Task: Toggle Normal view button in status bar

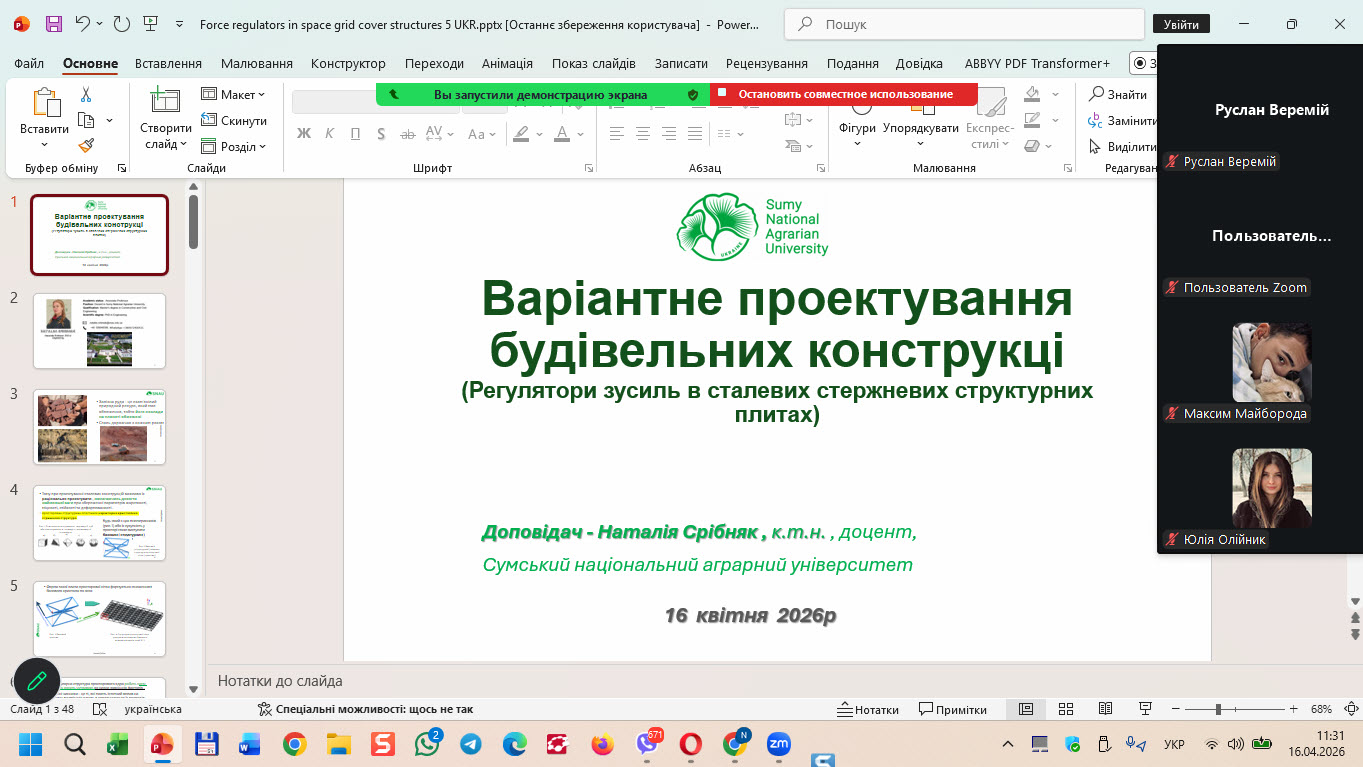Action: pyautogui.click(x=1026, y=709)
